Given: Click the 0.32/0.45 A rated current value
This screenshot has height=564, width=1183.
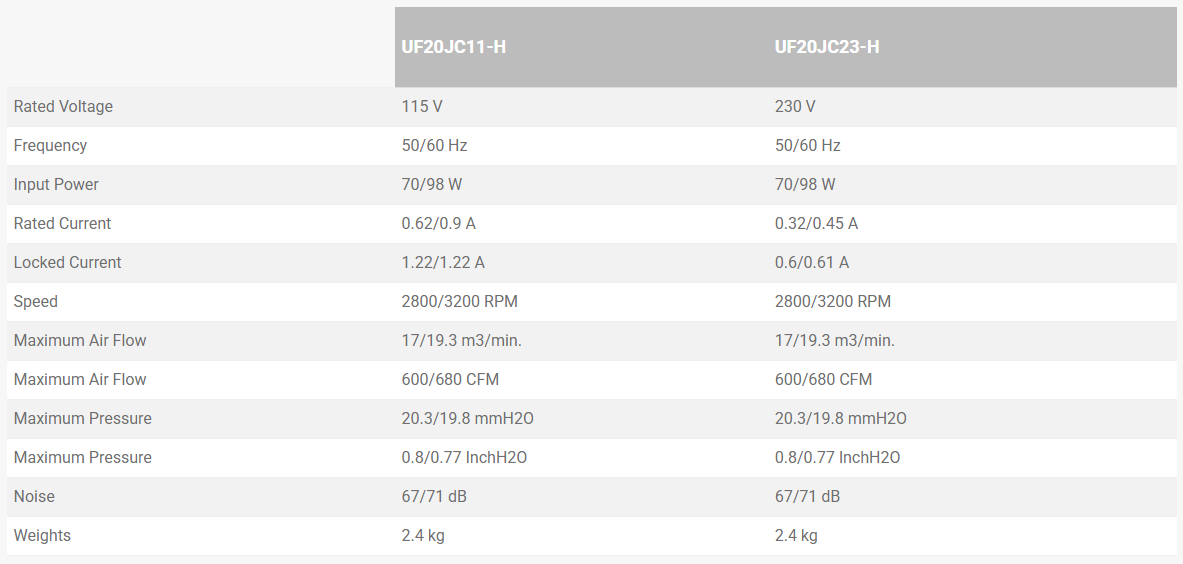Looking at the screenshot, I should click(x=816, y=224).
